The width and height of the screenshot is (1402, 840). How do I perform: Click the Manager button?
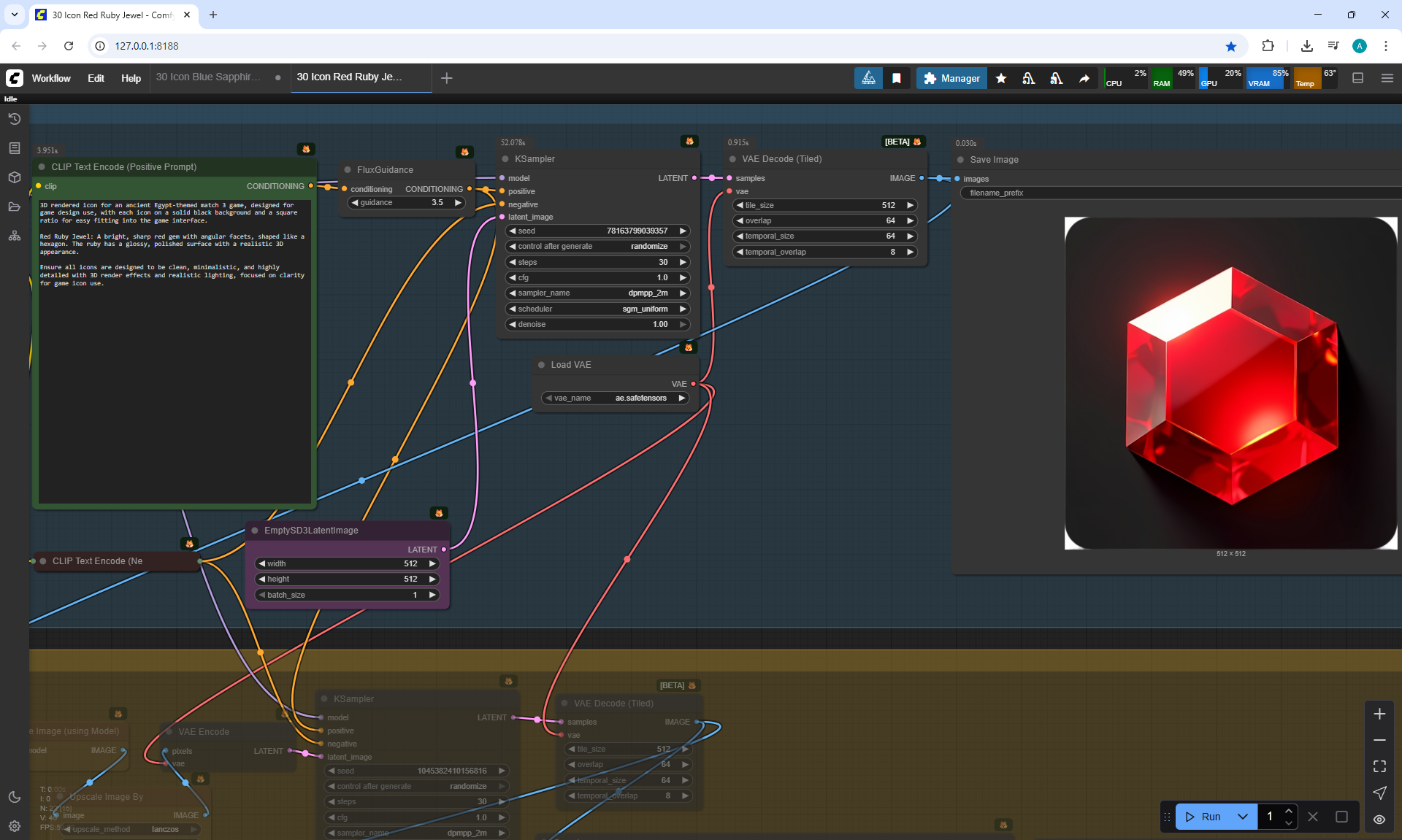tap(951, 78)
